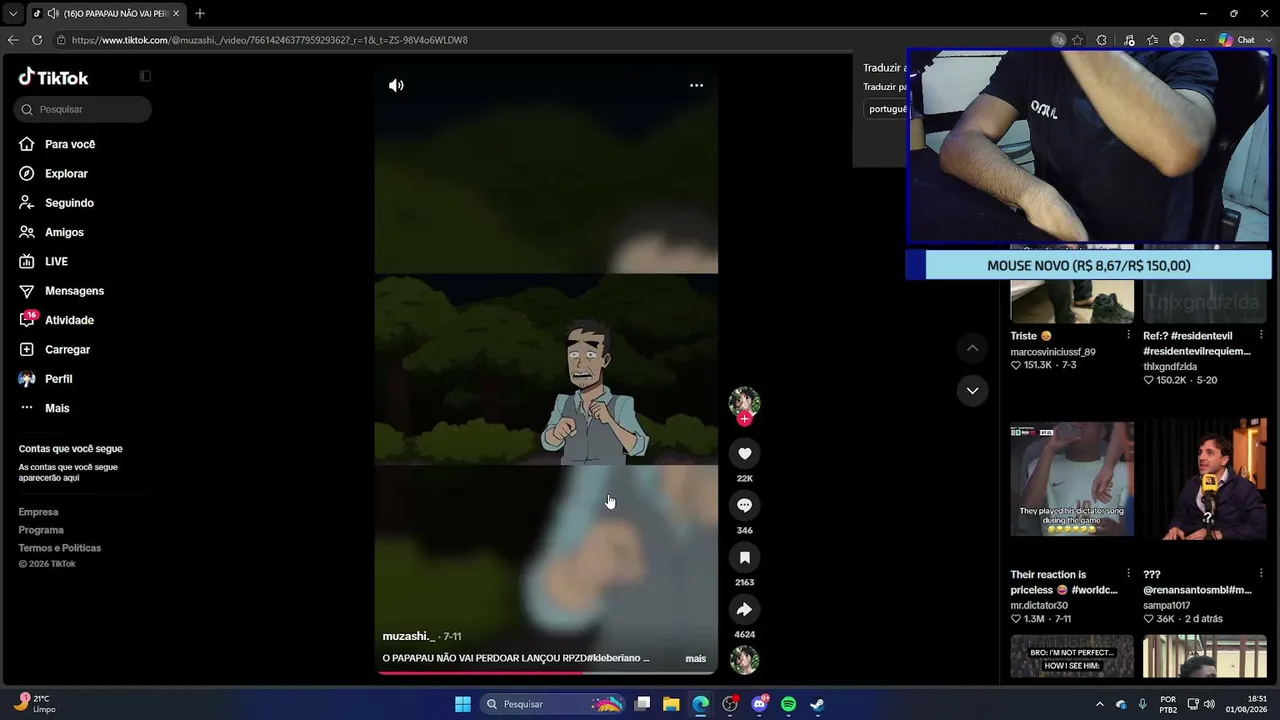Open the weather widget showing 21°C
This screenshot has height=720, width=1280.
tap(35, 704)
